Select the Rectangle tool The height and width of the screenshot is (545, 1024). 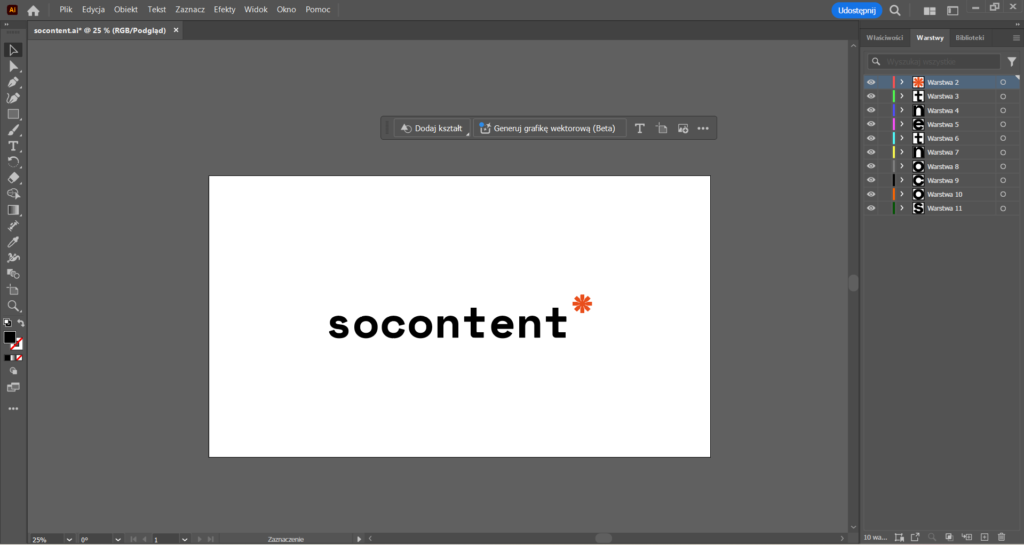[x=13, y=114]
